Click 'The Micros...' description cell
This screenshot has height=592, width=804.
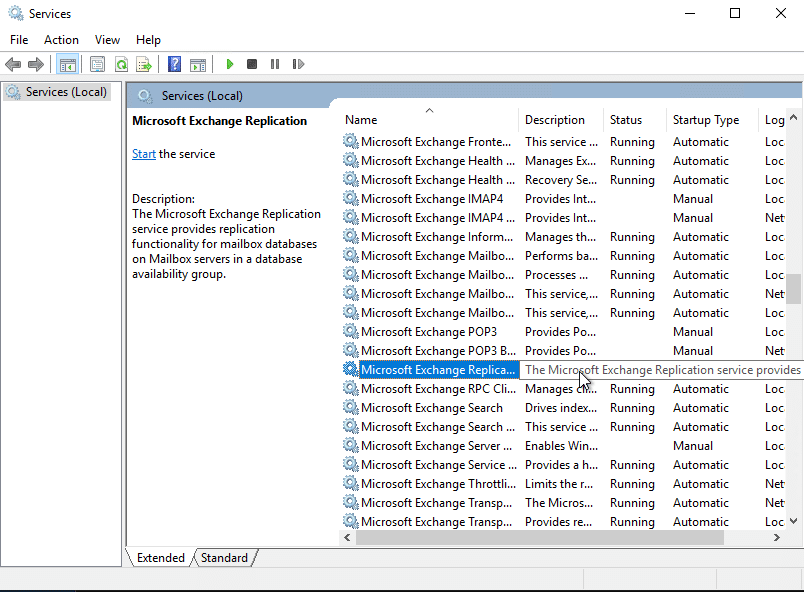click(559, 502)
